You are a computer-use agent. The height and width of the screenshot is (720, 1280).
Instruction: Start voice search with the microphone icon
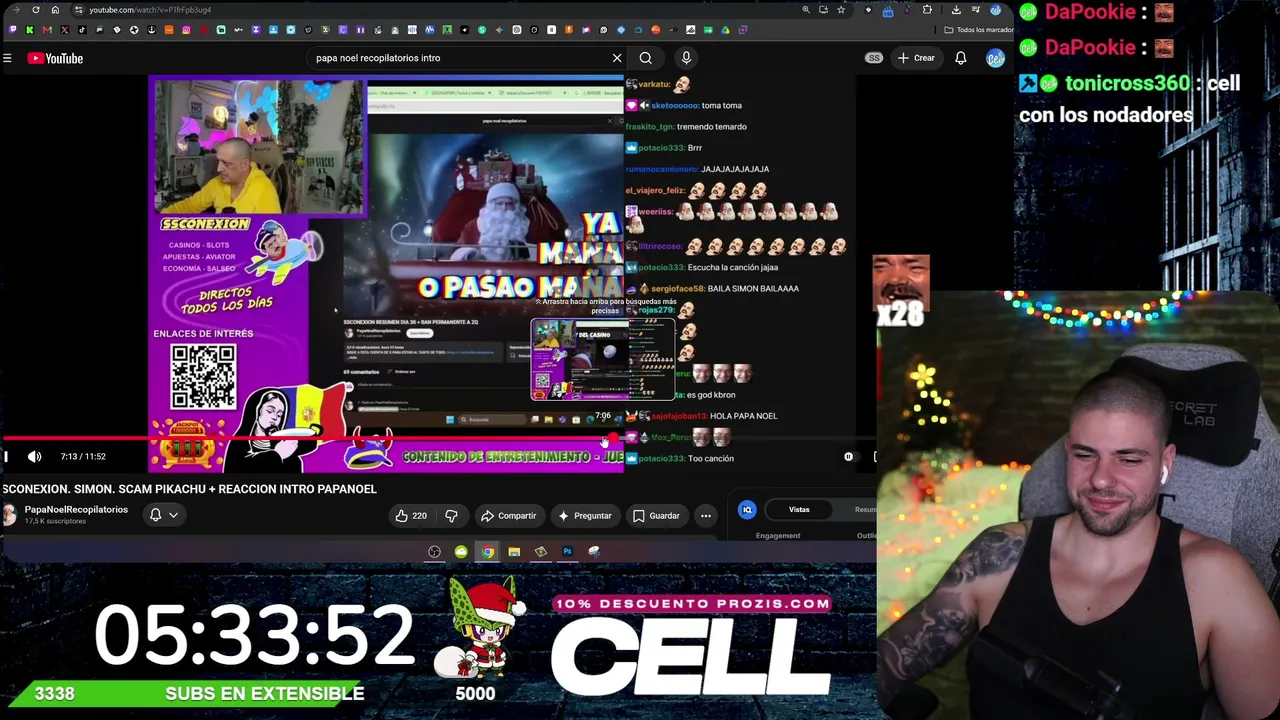pyautogui.click(x=686, y=58)
